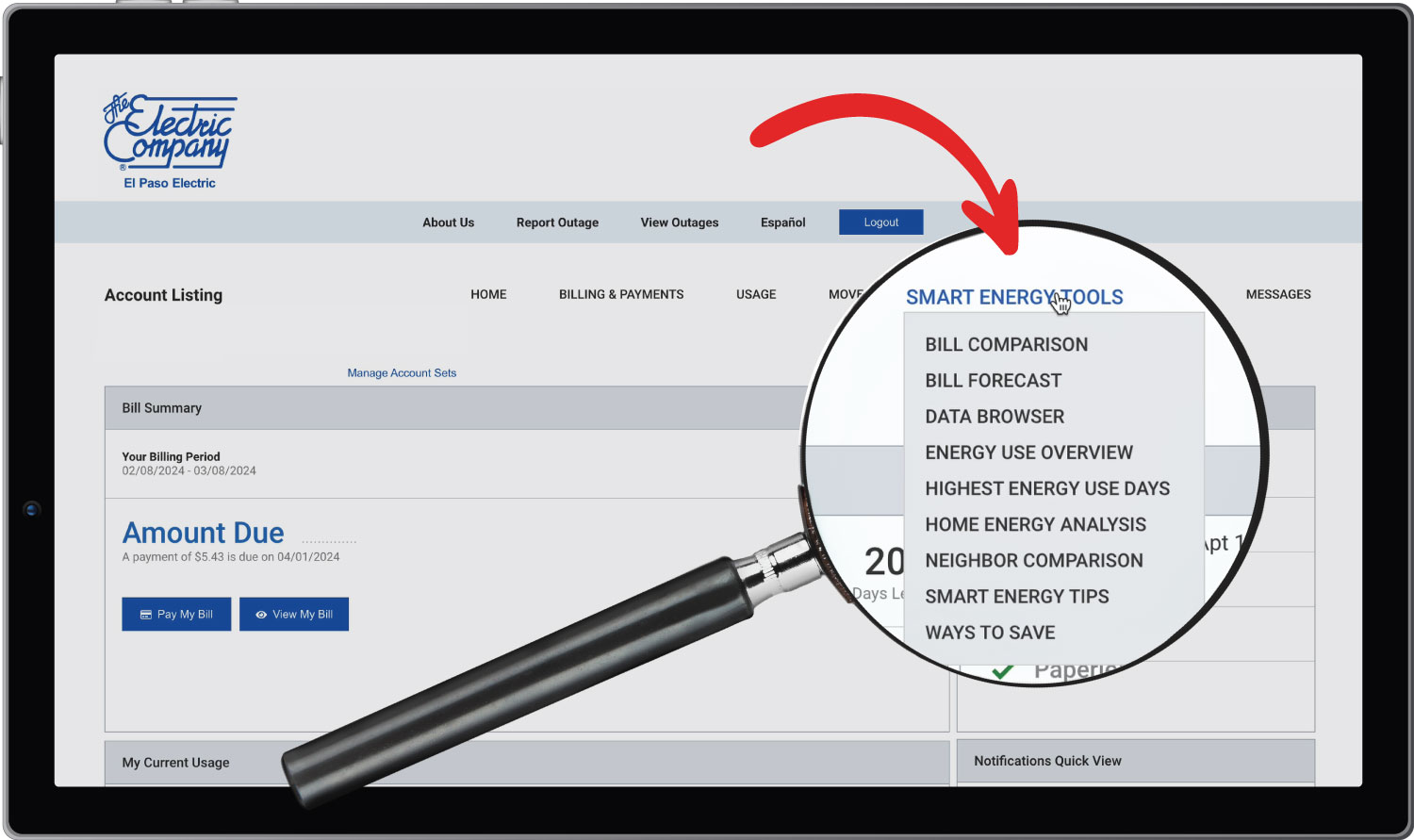
Task: Open the SMART ENERGY TOOLS menu
Action: [x=1014, y=297]
